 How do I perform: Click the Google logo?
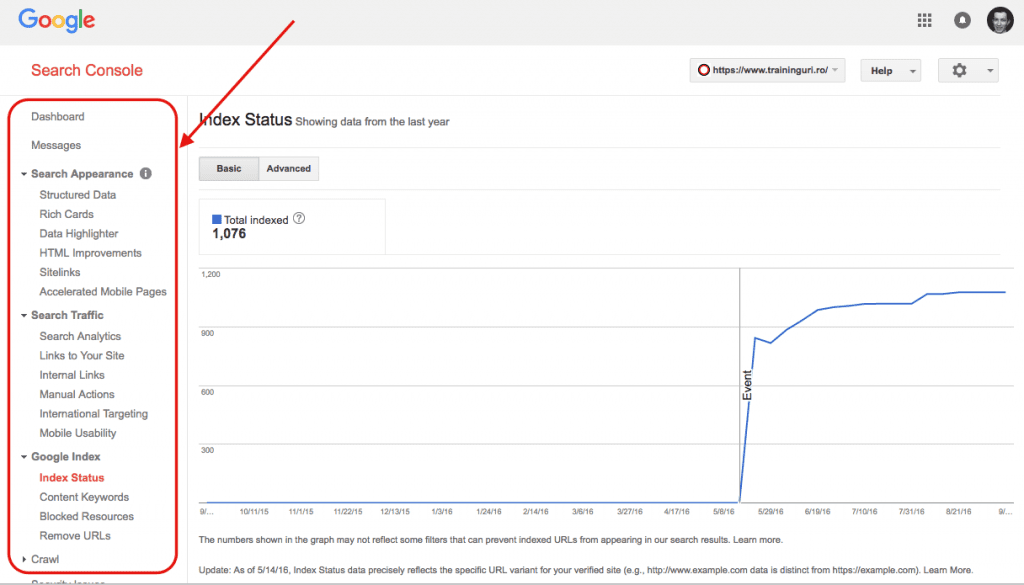[56, 20]
